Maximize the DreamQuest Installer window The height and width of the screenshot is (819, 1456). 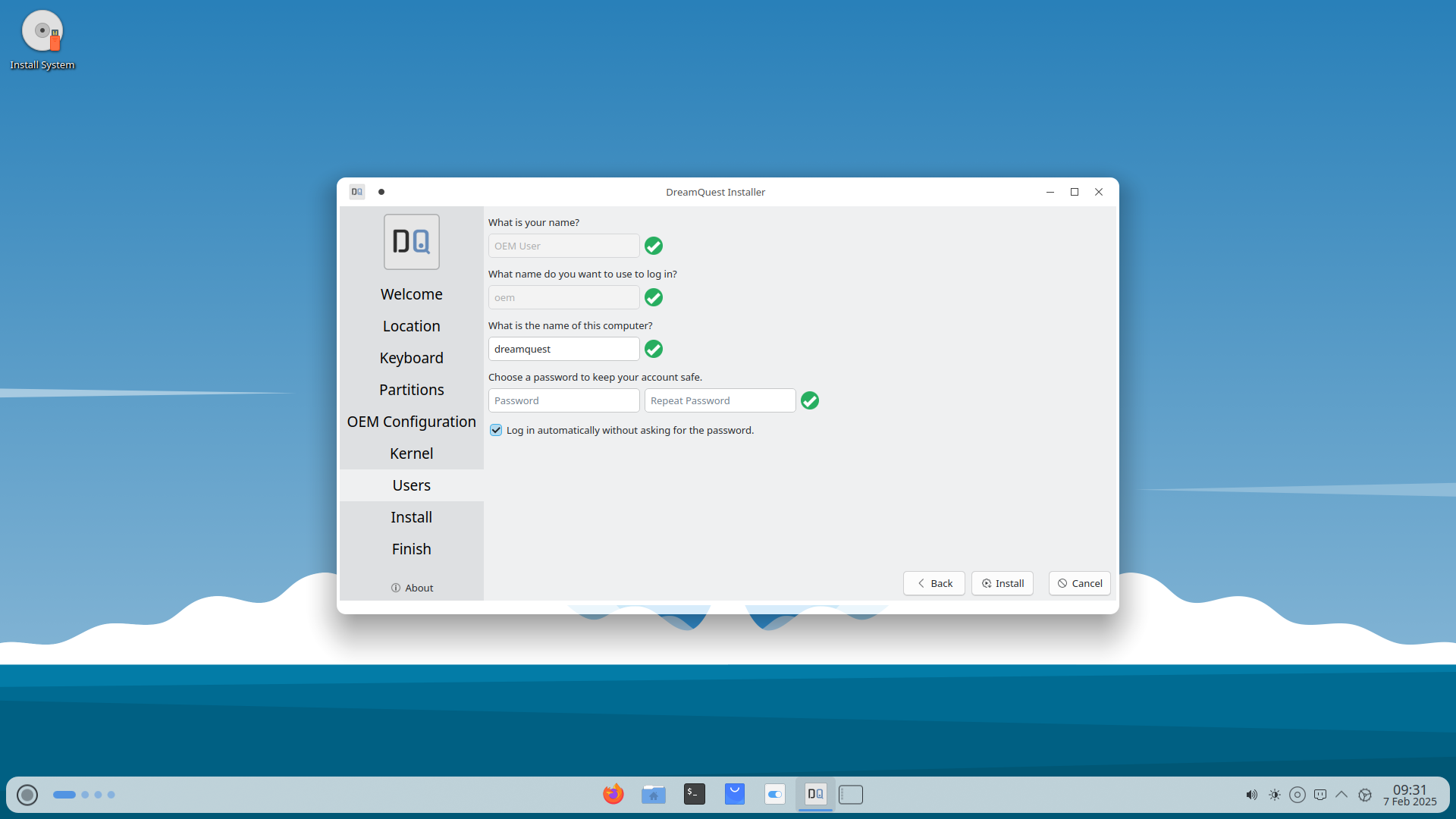[x=1075, y=192]
